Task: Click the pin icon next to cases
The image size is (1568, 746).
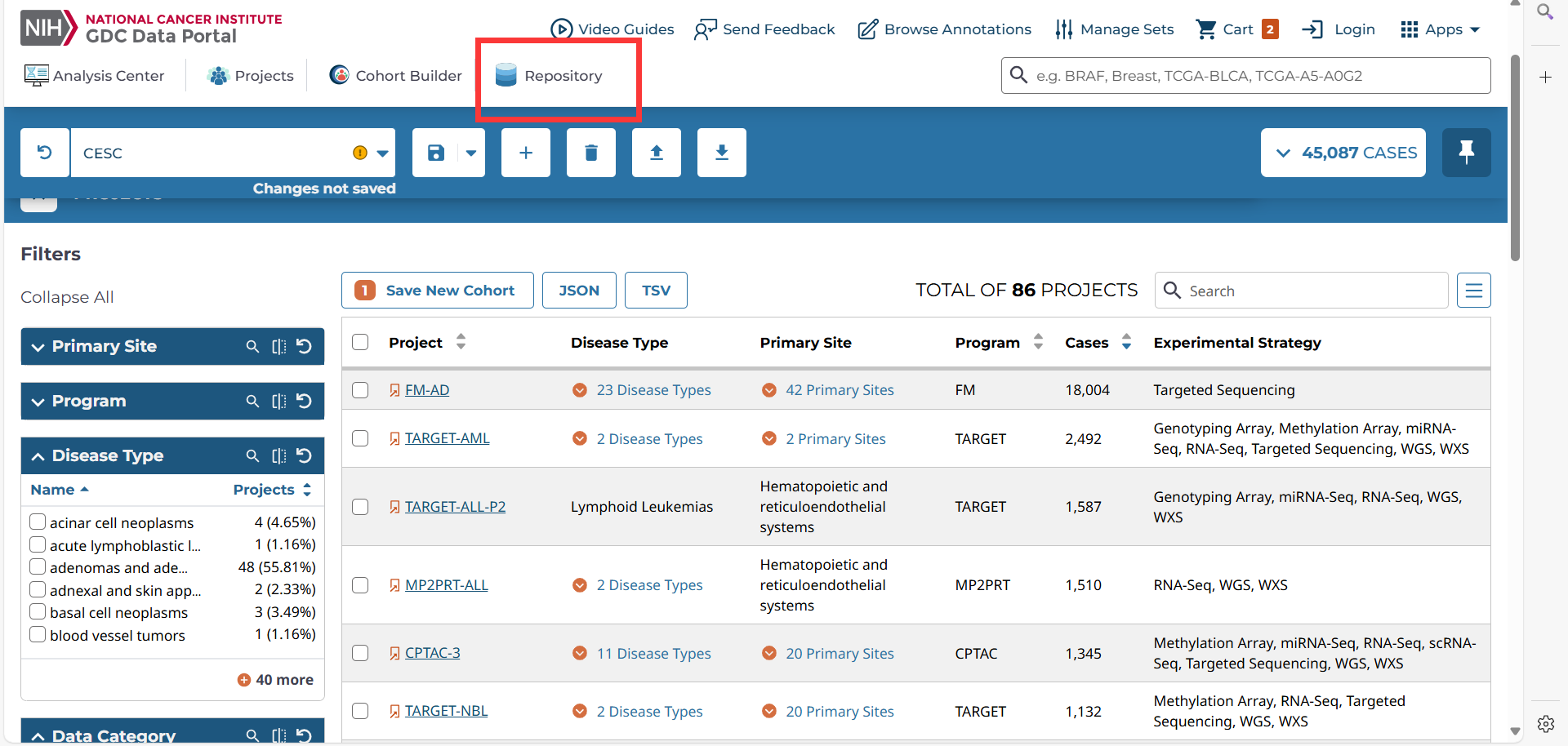Action: coord(1467,153)
